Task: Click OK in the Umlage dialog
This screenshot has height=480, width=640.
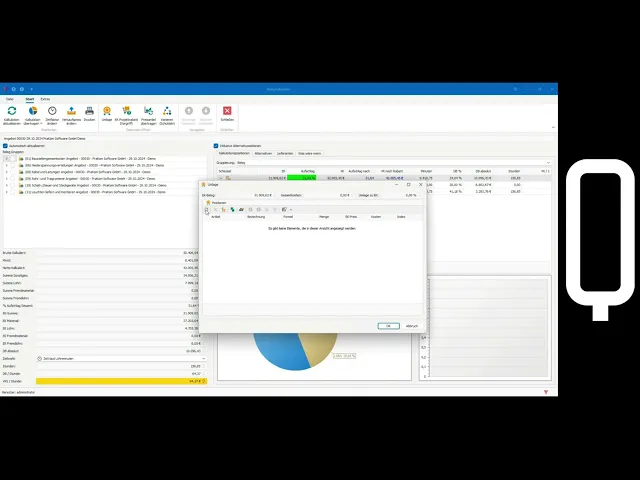Action: coord(389,326)
